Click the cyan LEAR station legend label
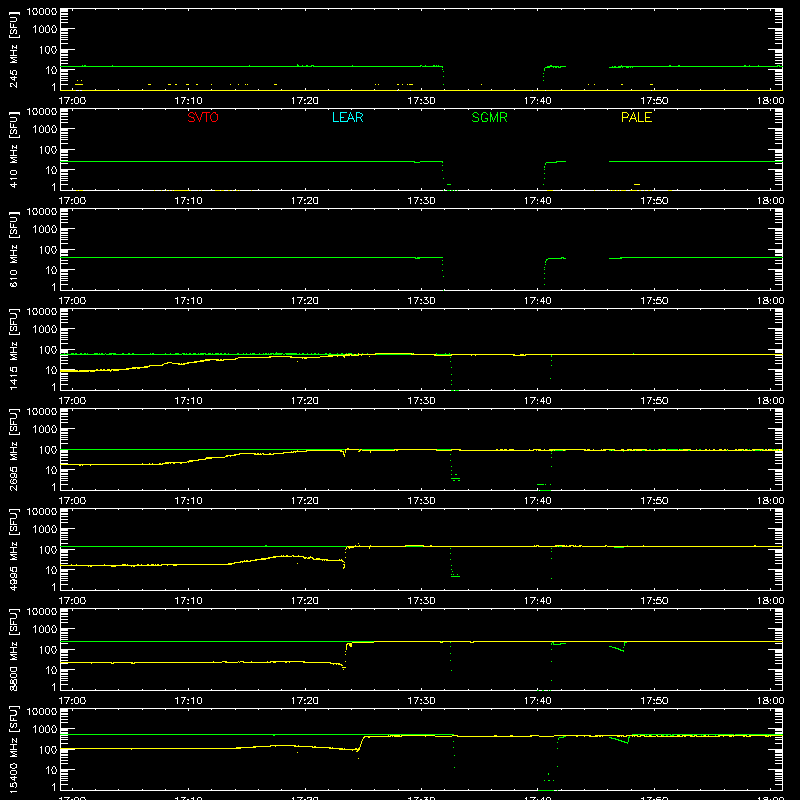Screen dimensions: 800x800 pyautogui.click(x=347, y=117)
